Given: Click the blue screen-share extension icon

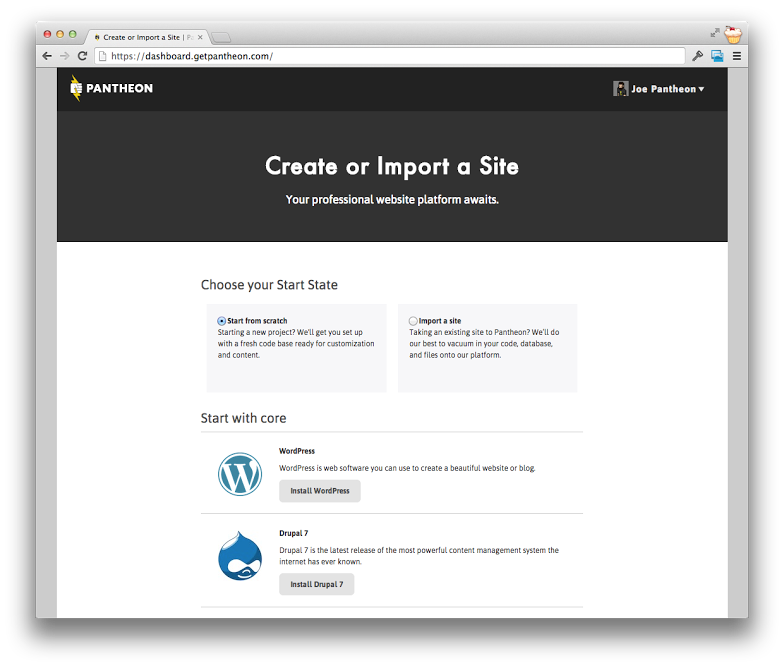Looking at the screenshot, I should pos(717,56).
